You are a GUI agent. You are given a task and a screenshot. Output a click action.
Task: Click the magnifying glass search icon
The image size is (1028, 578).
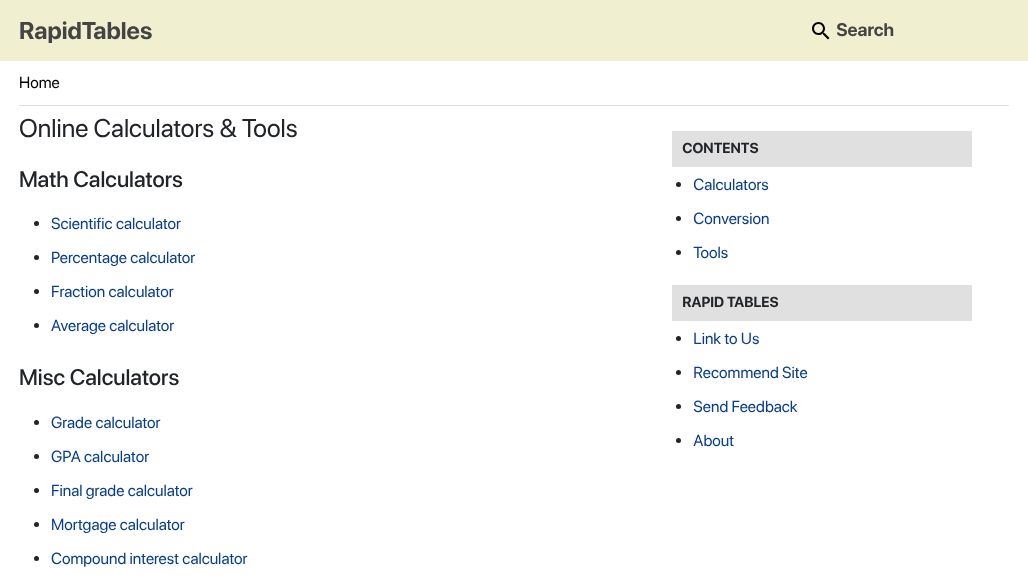(x=820, y=30)
